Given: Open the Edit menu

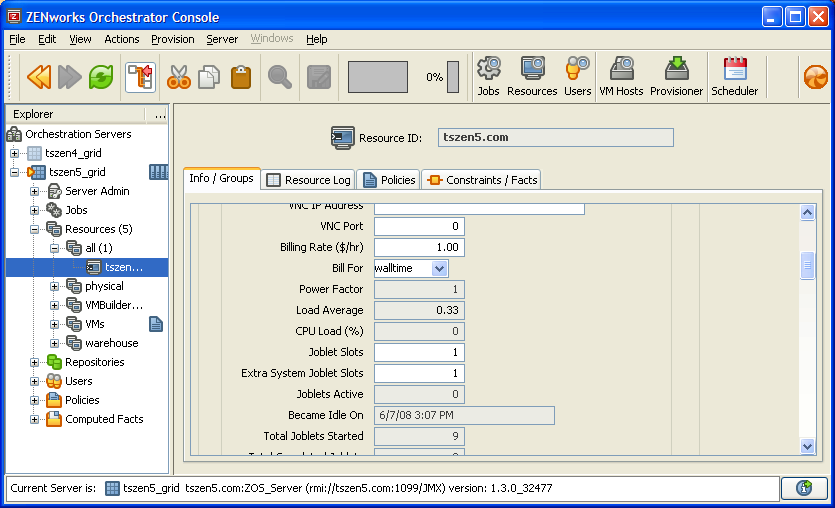Looking at the screenshot, I should (x=47, y=39).
